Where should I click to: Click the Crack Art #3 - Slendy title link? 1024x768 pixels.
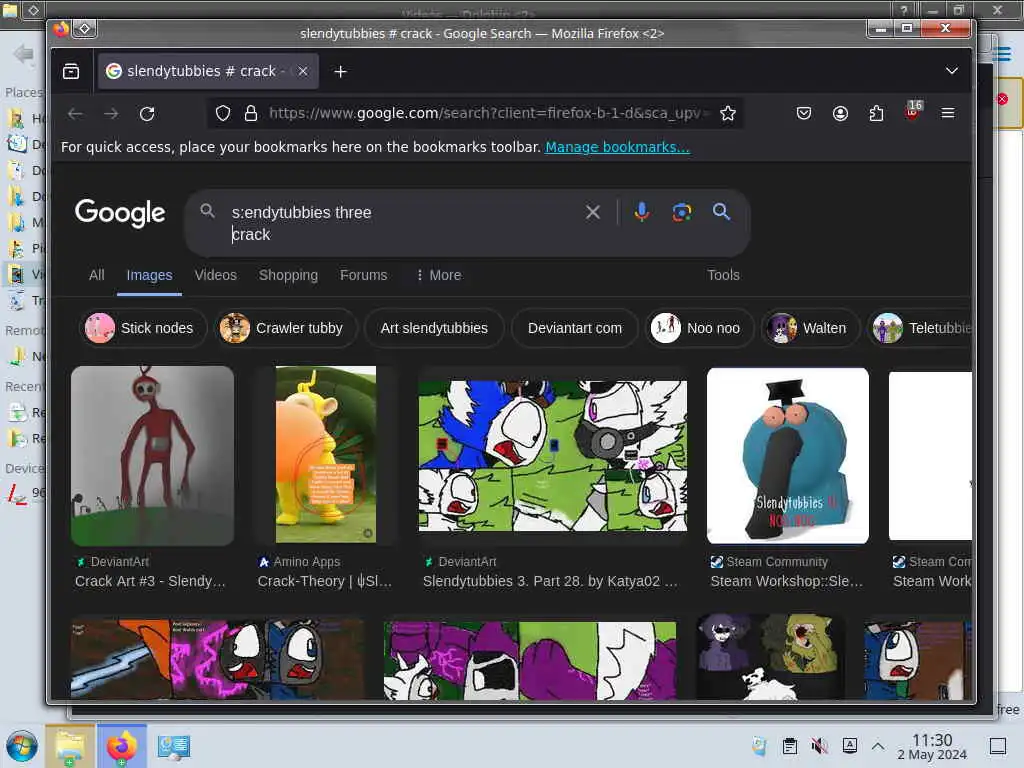150,581
